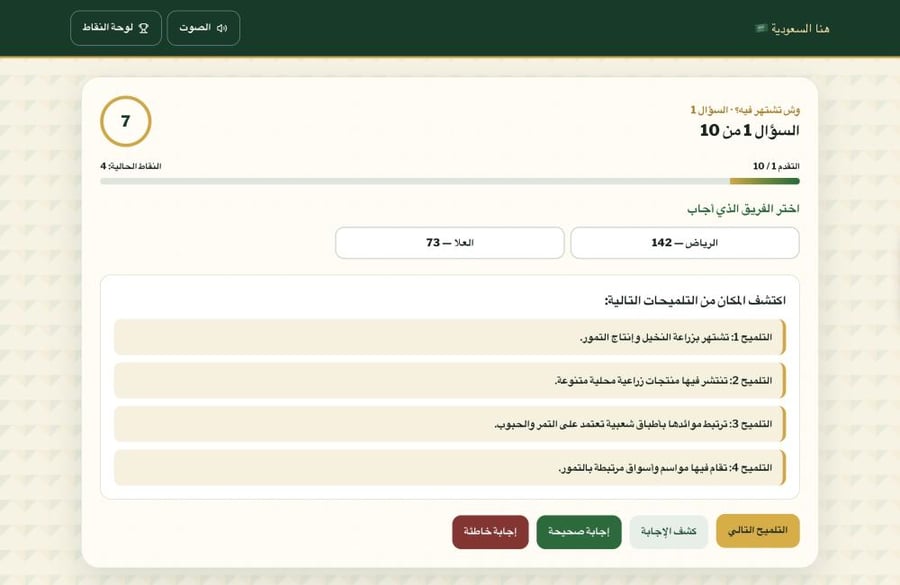Click the التقدم 1 / 10 label

pyautogui.click(x=776, y=166)
